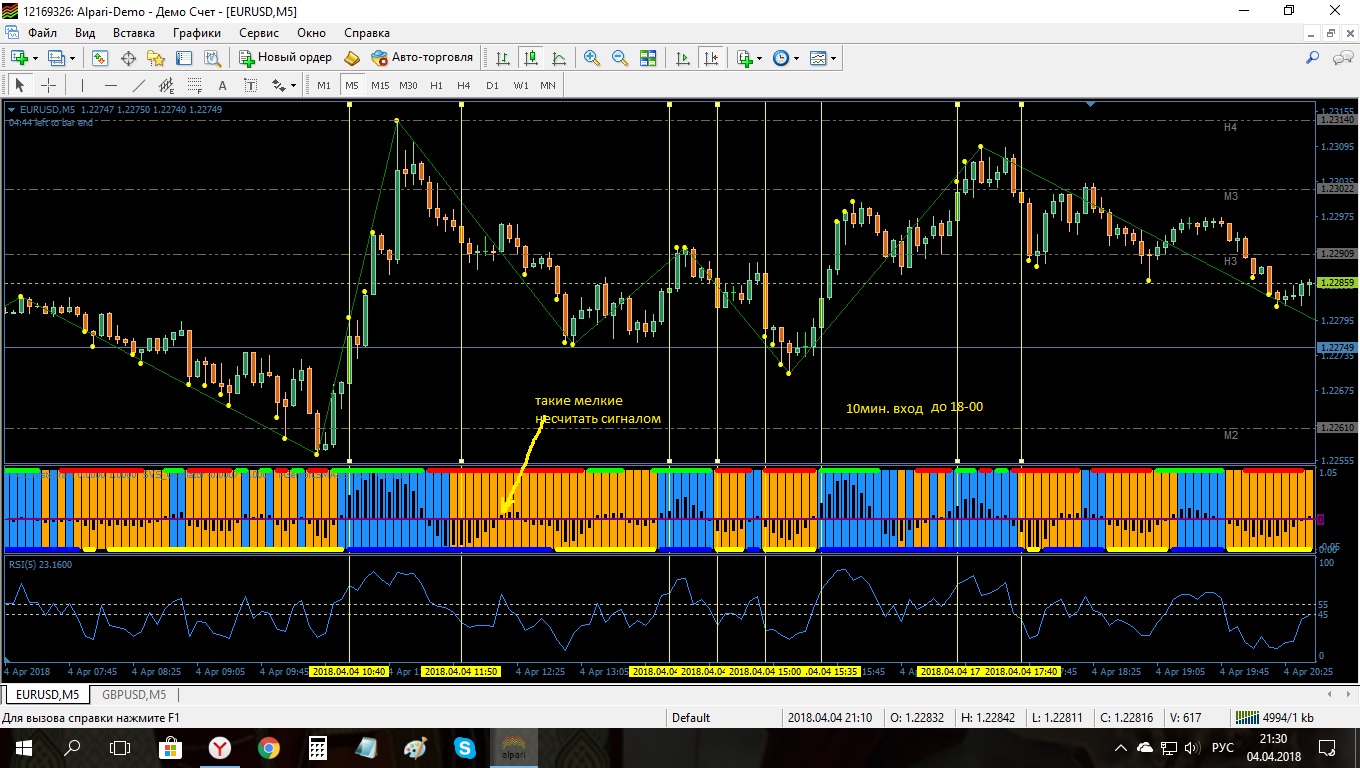1360x768 pixels.
Task: Click the new chart plus icon
Action: tap(19, 58)
